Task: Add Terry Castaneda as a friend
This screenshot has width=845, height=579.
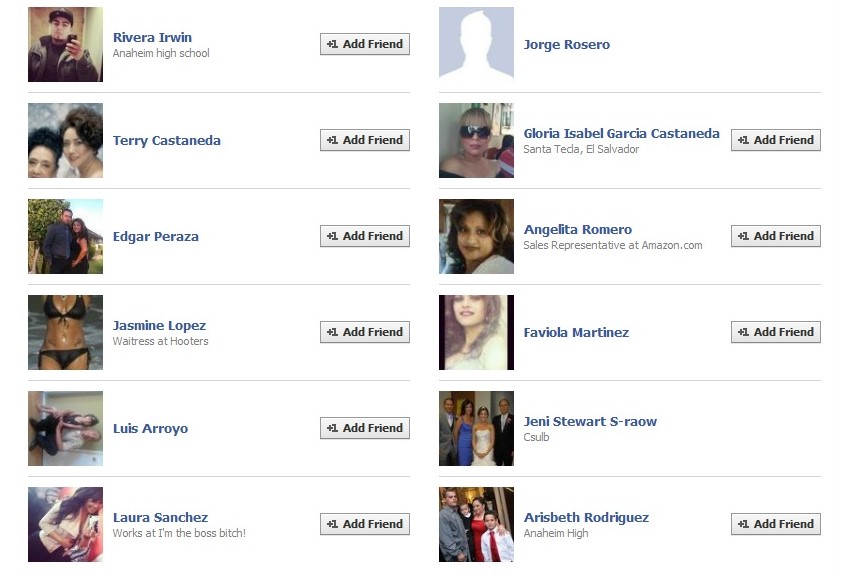Action: (365, 140)
